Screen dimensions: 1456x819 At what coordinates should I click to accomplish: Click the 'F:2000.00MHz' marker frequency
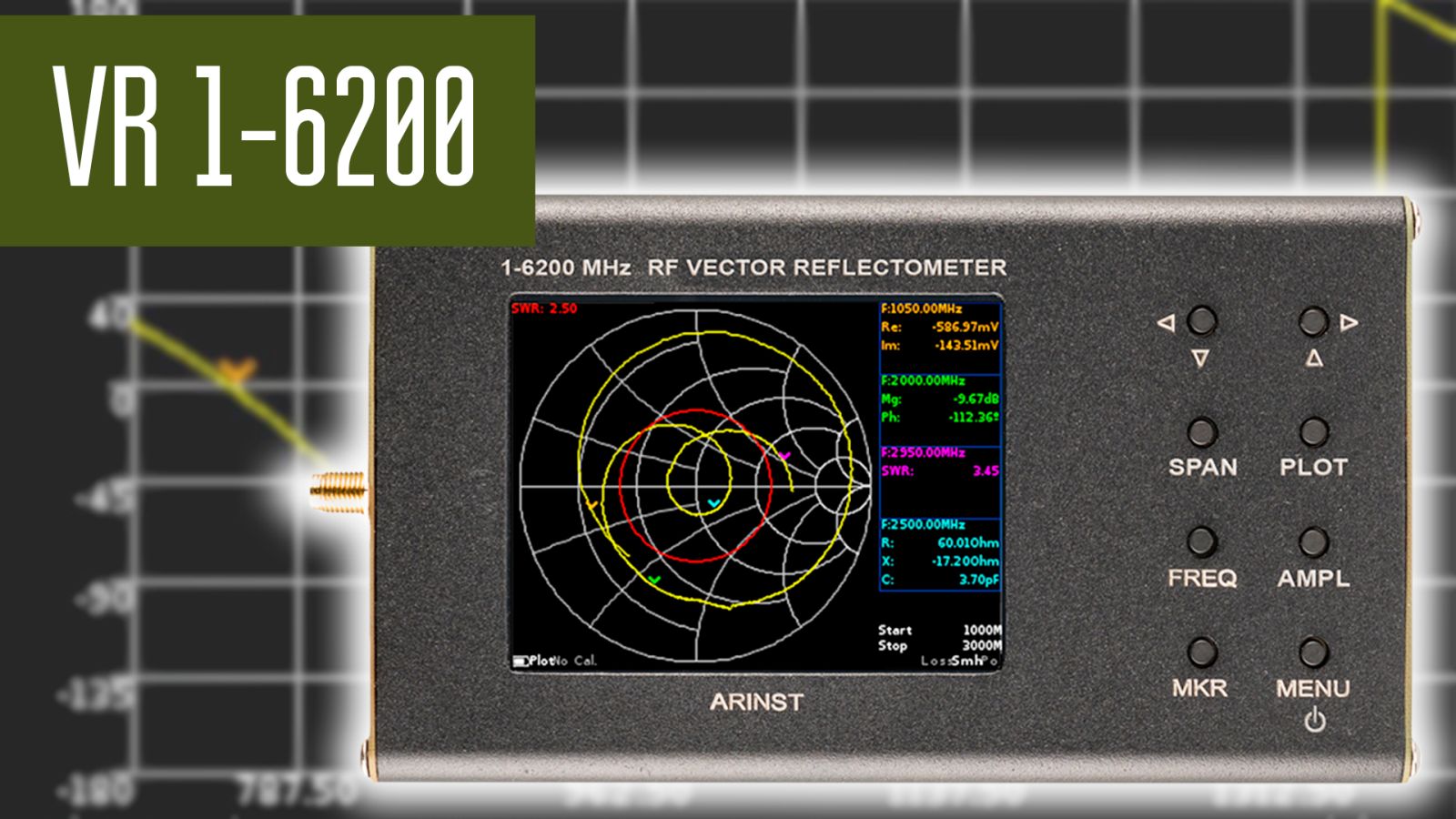923,380
